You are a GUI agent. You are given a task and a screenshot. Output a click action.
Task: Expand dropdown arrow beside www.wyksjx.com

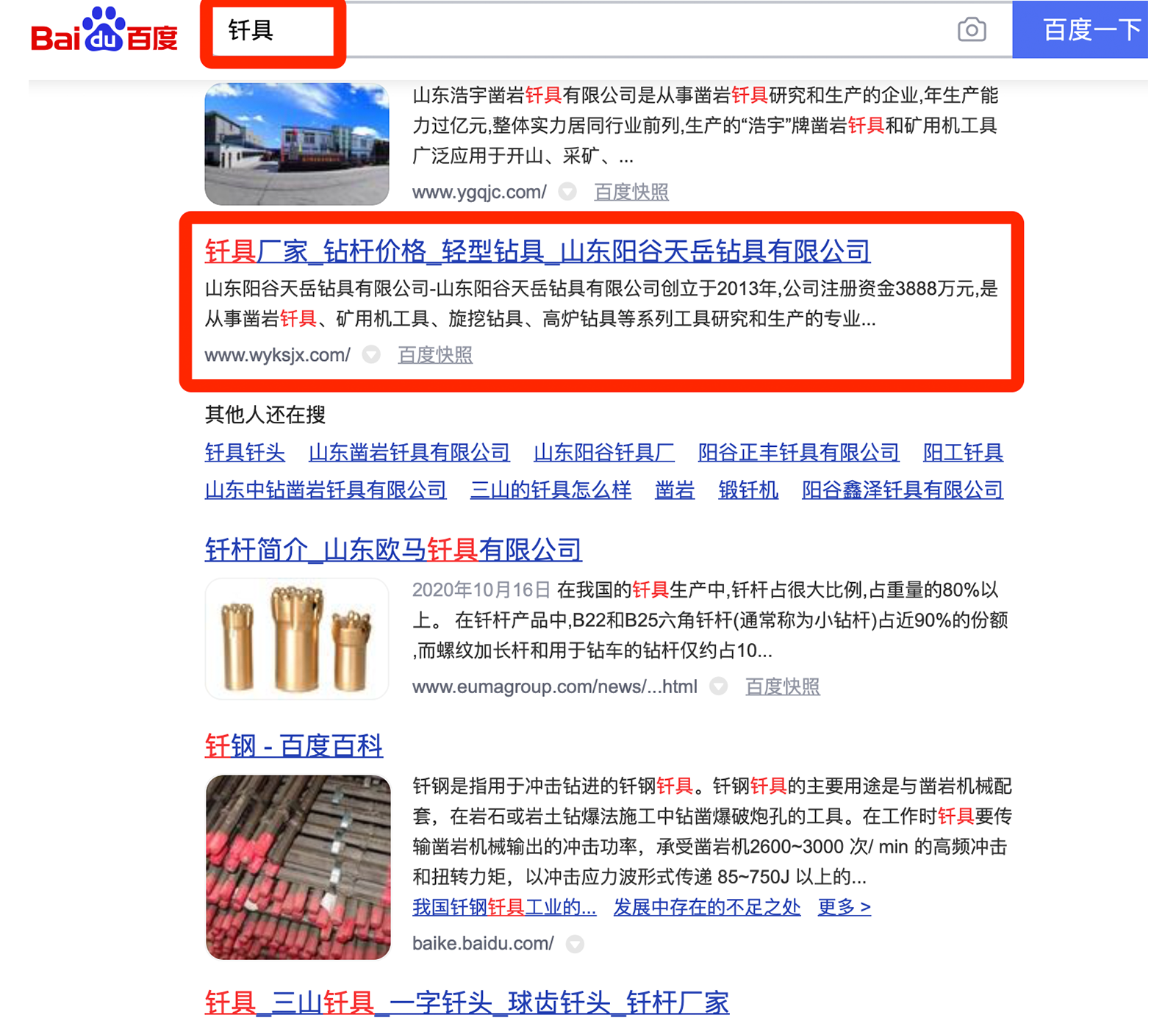click(371, 355)
